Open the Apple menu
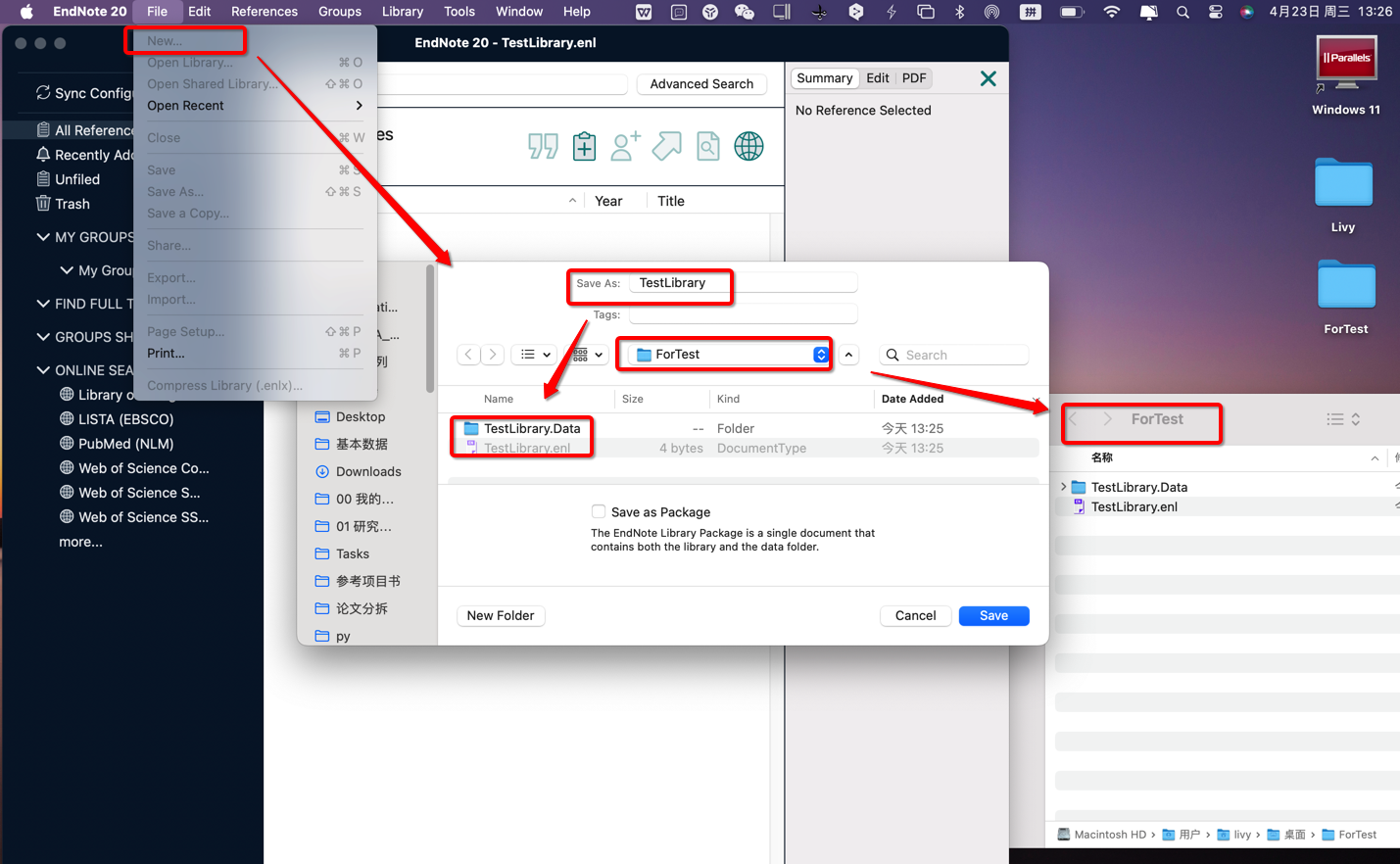 pyautogui.click(x=26, y=12)
